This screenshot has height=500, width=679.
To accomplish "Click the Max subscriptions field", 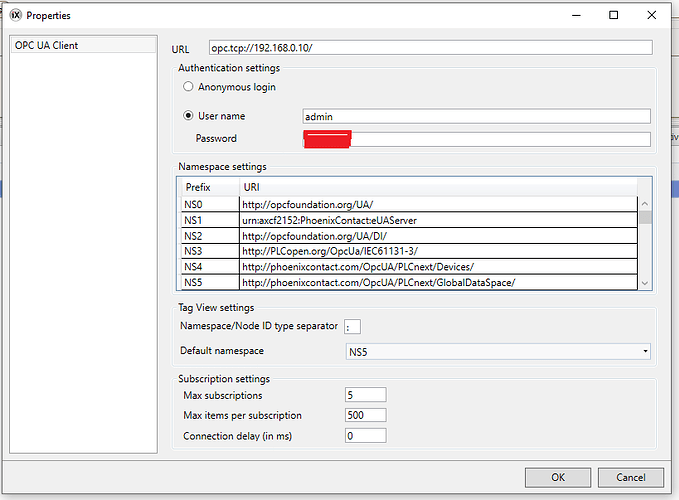I will pos(364,396).
